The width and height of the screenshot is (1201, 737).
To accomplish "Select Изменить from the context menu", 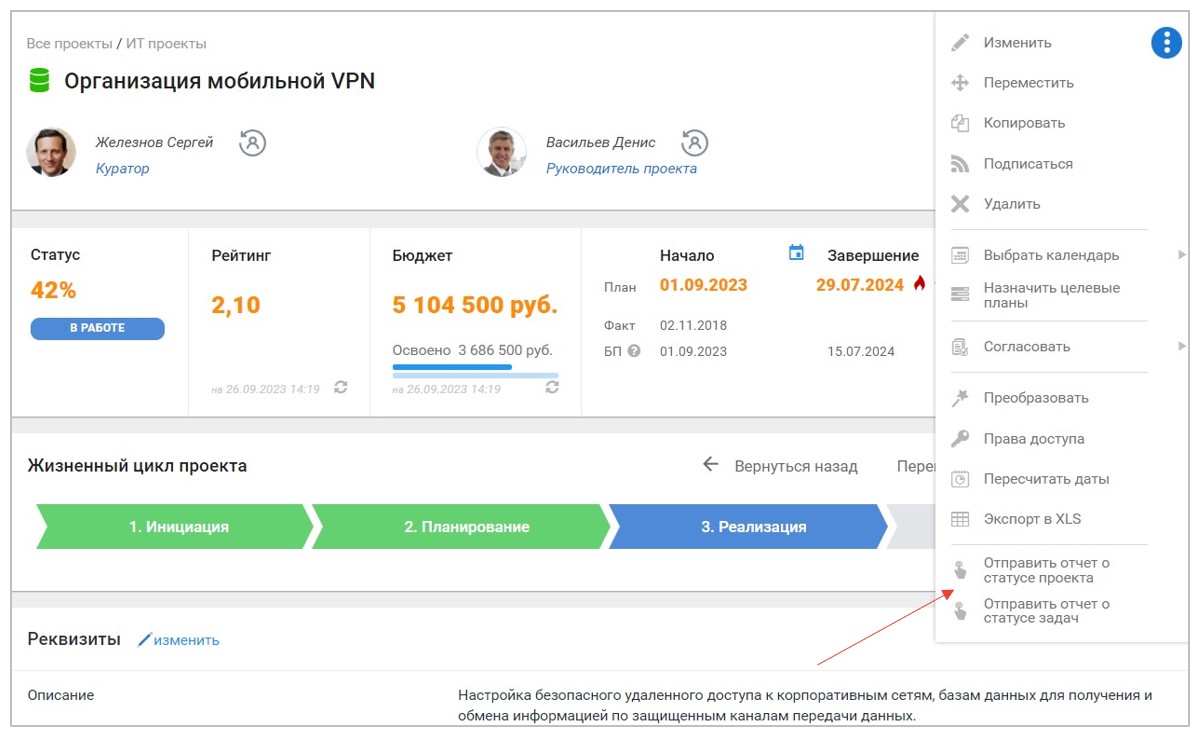I will click(1017, 43).
